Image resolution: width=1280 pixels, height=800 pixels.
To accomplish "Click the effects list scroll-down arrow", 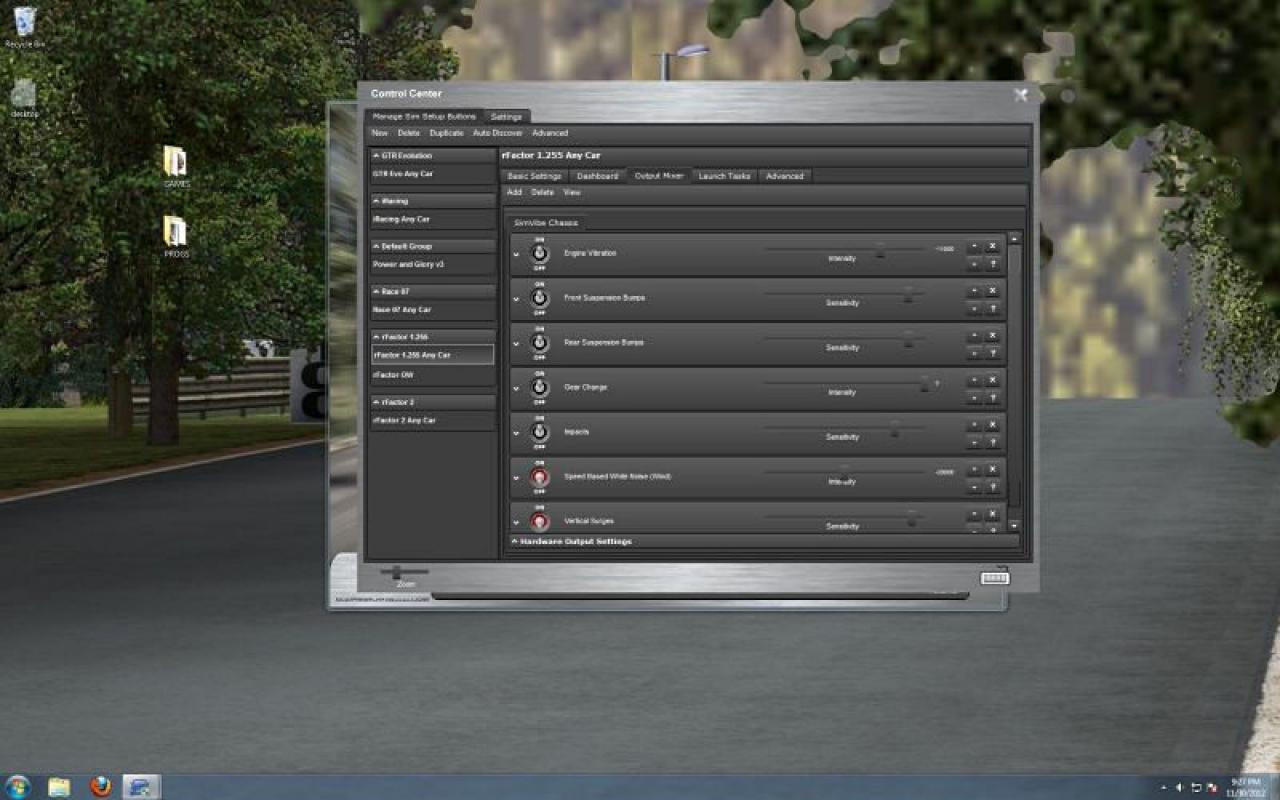I will [1014, 525].
